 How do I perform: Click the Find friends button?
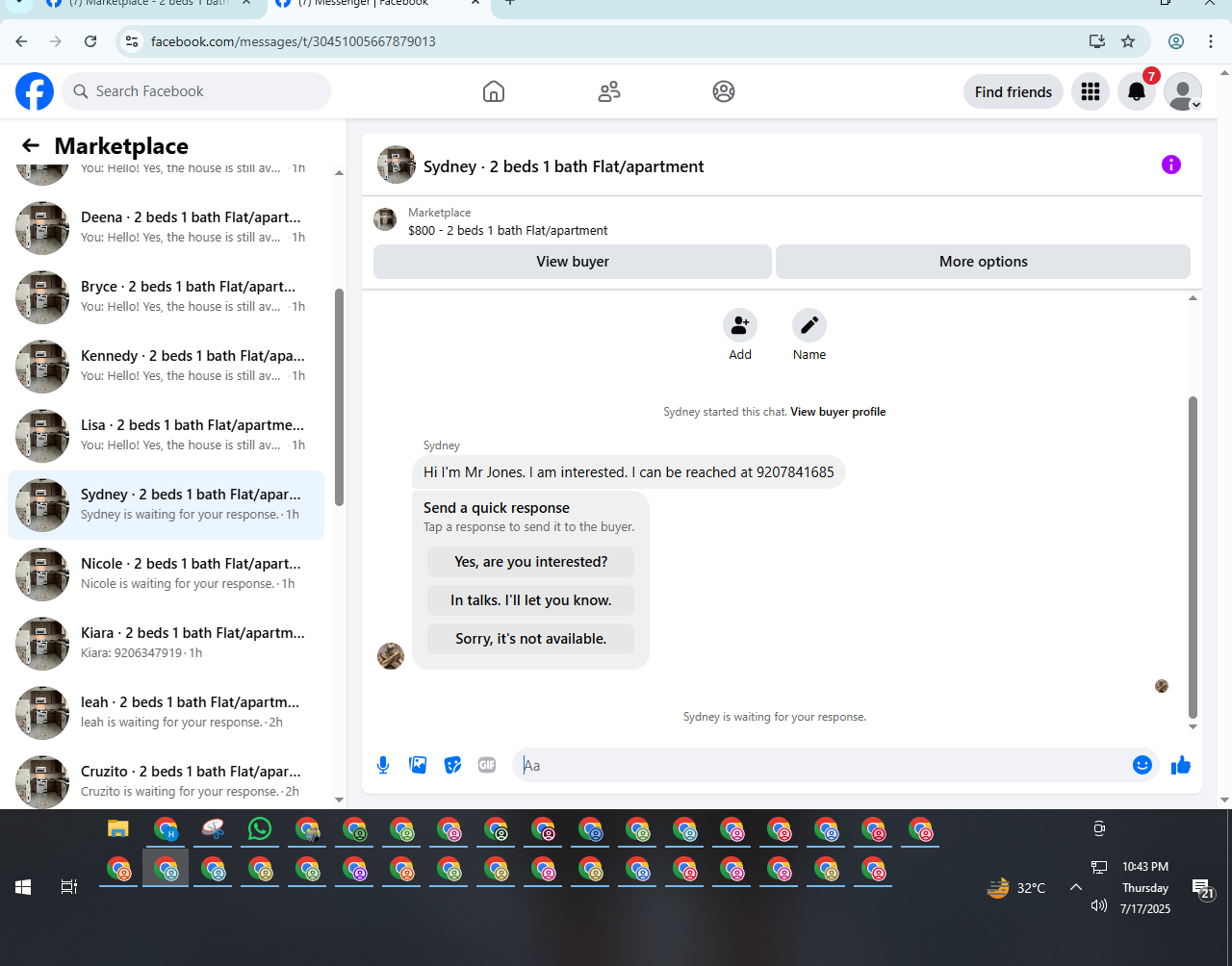[x=1014, y=91]
